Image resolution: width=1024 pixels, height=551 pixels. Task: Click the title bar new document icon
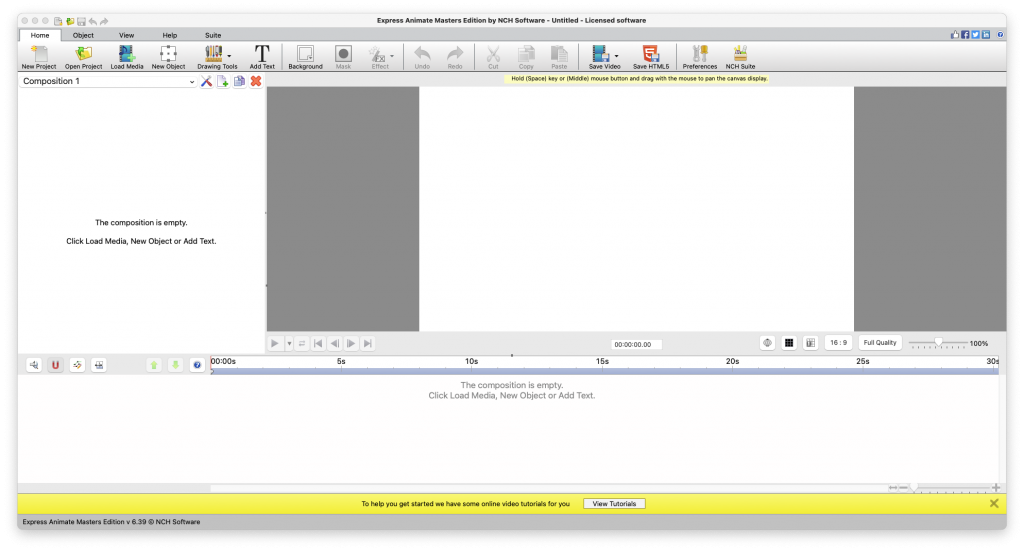coord(57,21)
